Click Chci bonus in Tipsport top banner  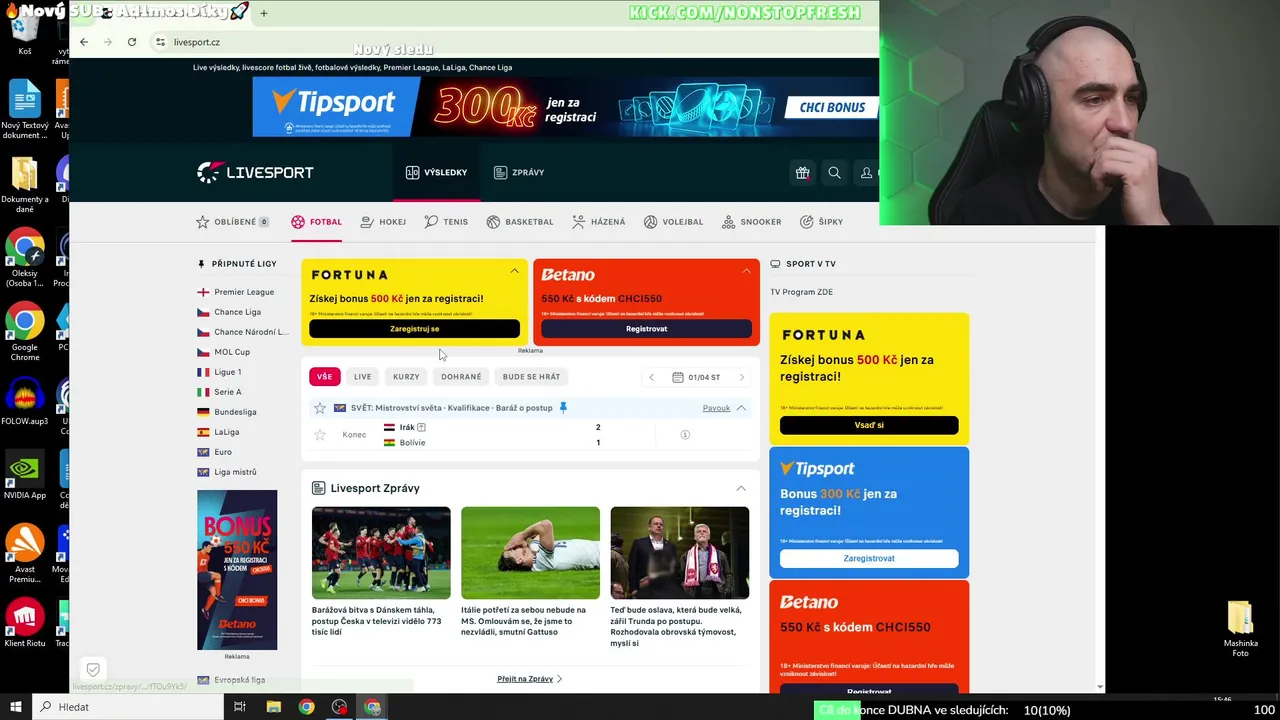click(x=831, y=107)
